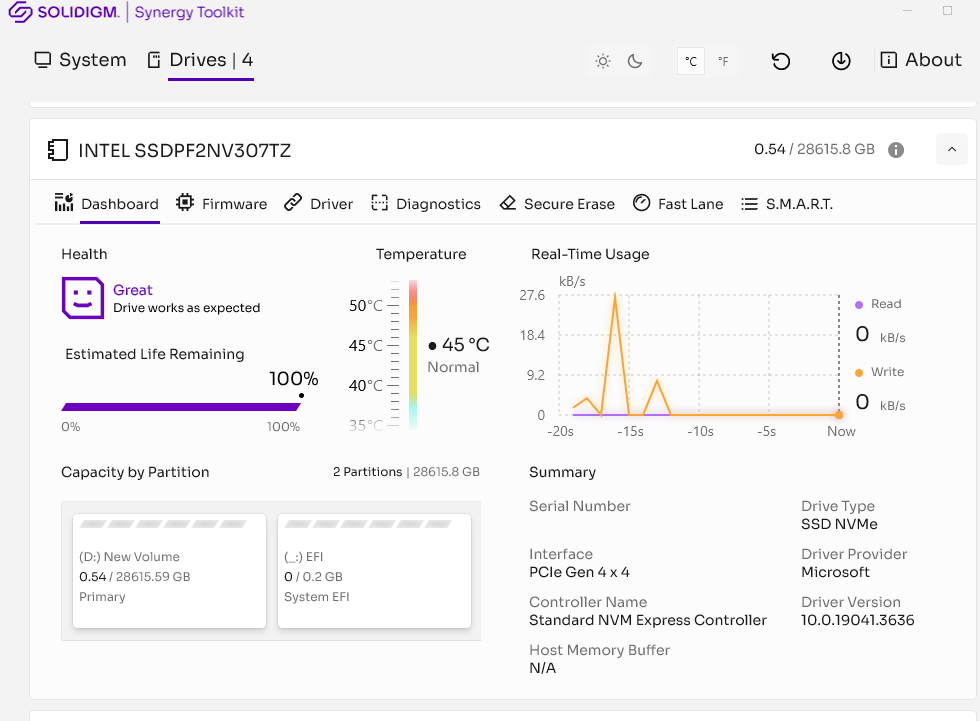Viewport: 980px width, 721px height.
Task: Click the 45 °C temperature reading
Action: point(466,345)
